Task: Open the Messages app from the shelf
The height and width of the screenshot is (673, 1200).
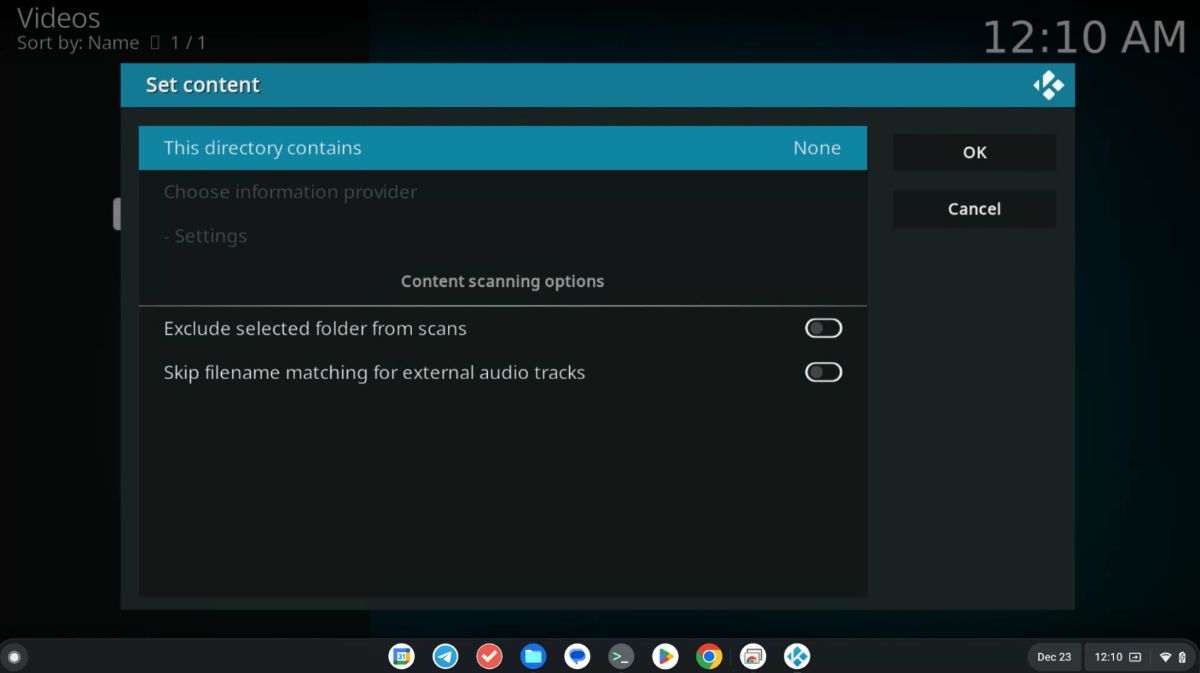Action: [577, 657]
